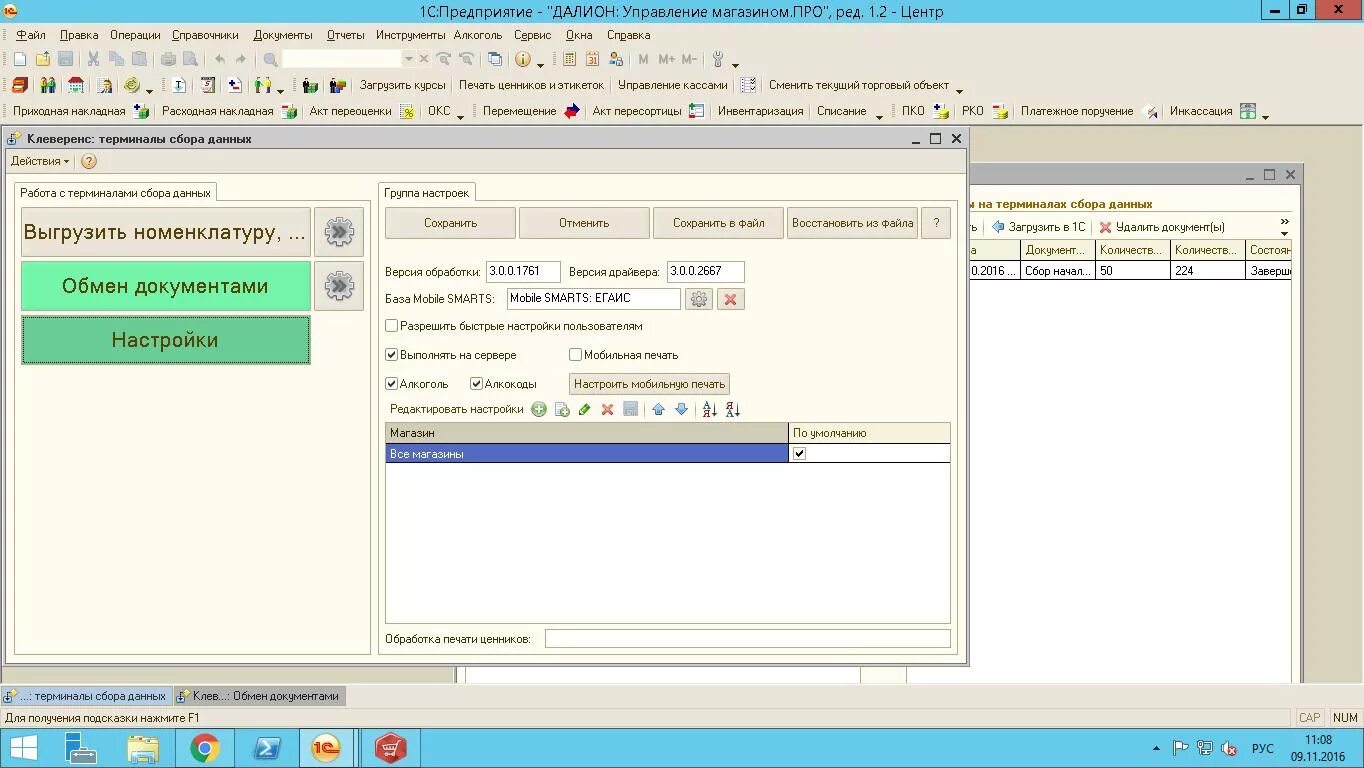
Task: Click the percent icon next to Акт переоценки
Action: (407, 111)
